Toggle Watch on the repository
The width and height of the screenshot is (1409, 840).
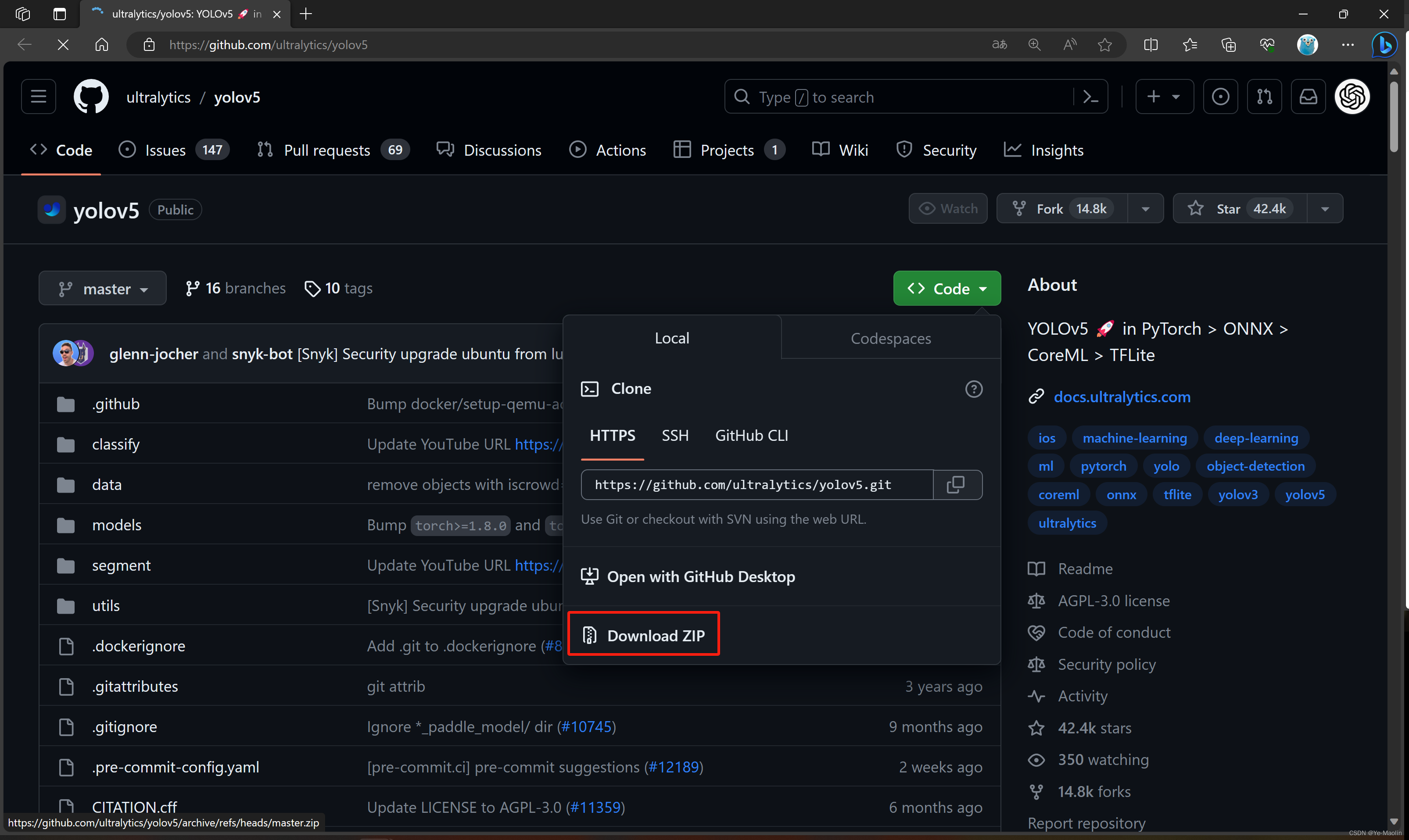948,209
